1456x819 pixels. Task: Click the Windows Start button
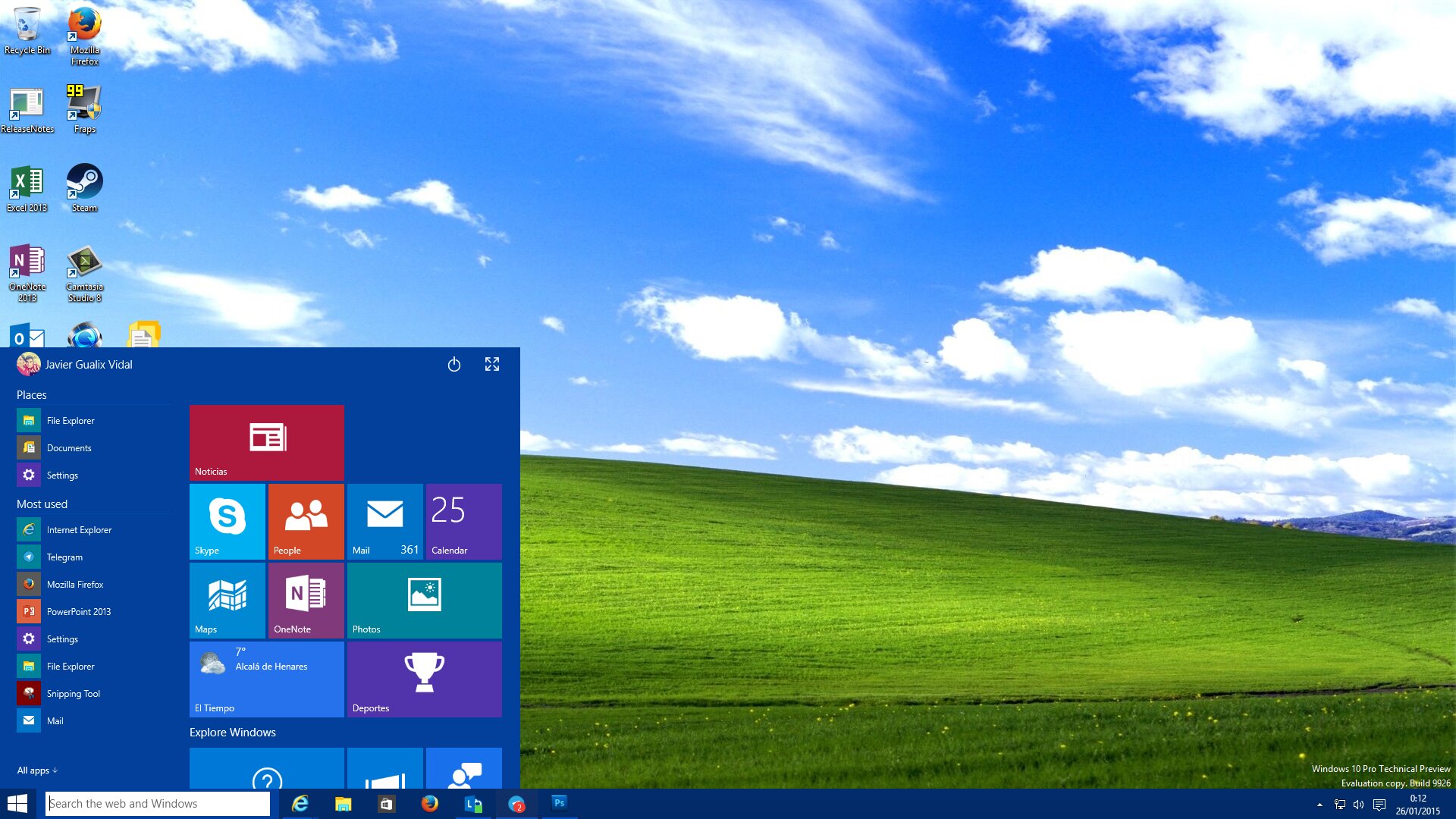click(x=17, y=803)
